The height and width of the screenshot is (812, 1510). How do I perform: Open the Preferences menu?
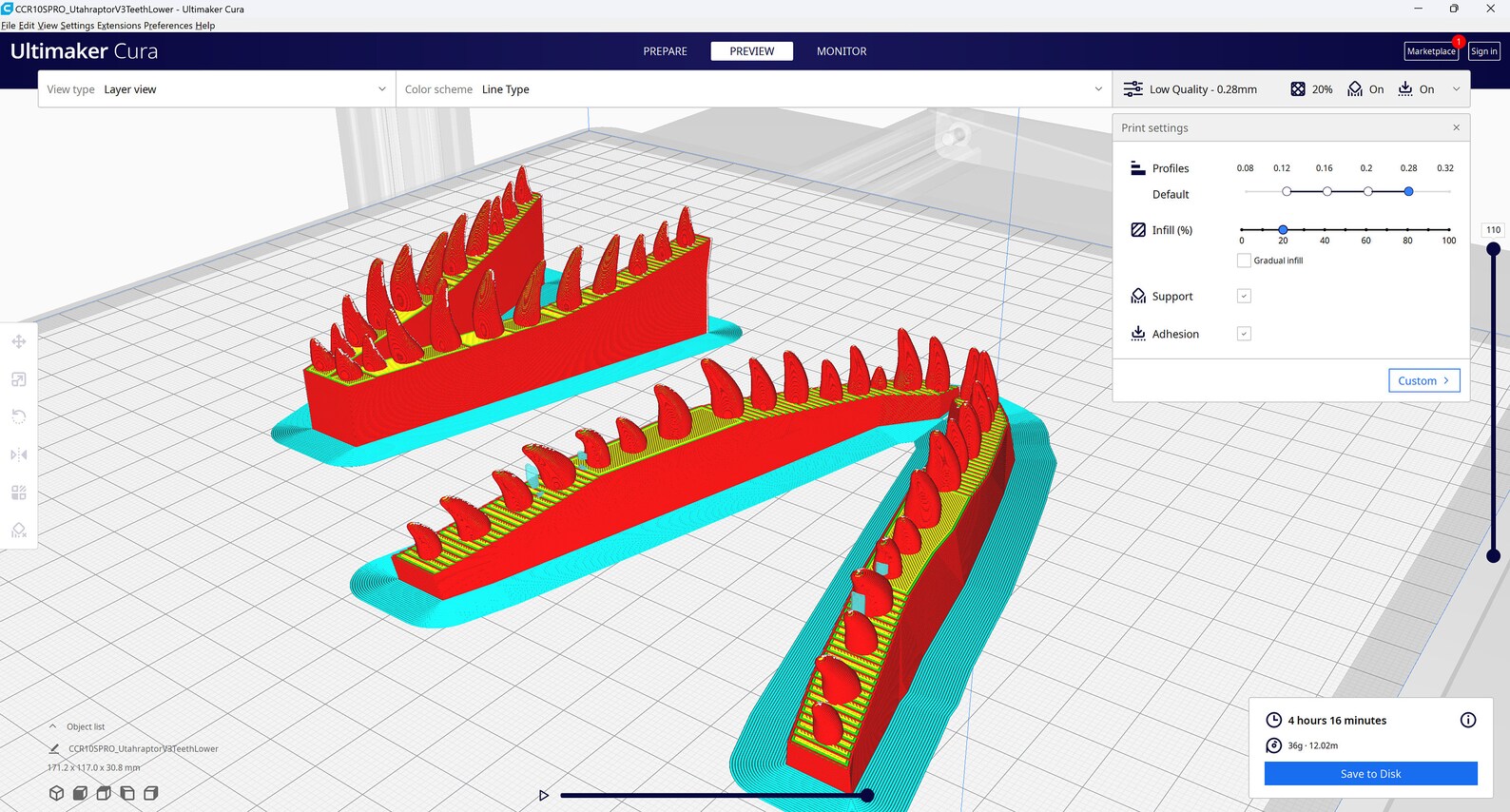(168, 26)
